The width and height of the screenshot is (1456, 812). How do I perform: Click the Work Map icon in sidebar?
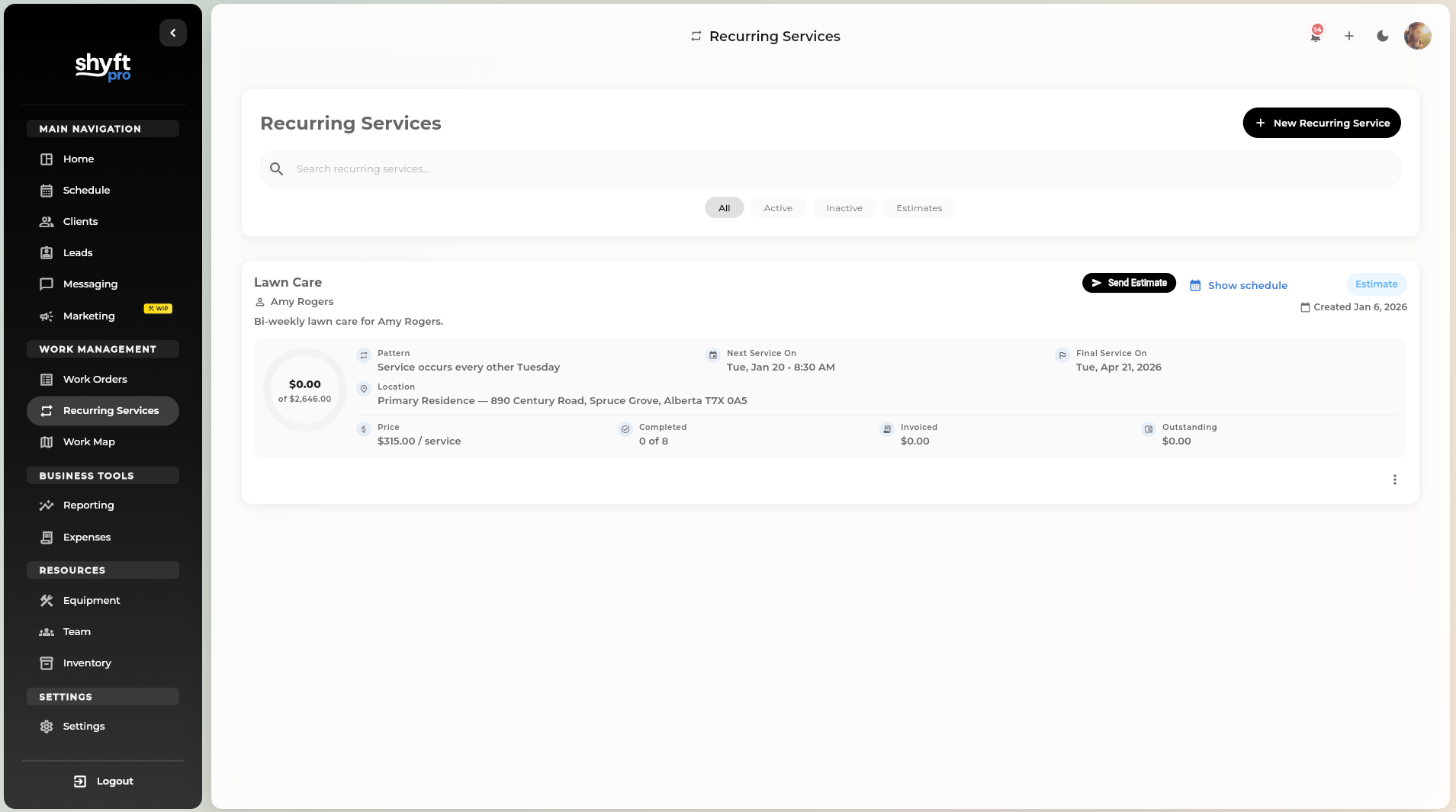47,442
